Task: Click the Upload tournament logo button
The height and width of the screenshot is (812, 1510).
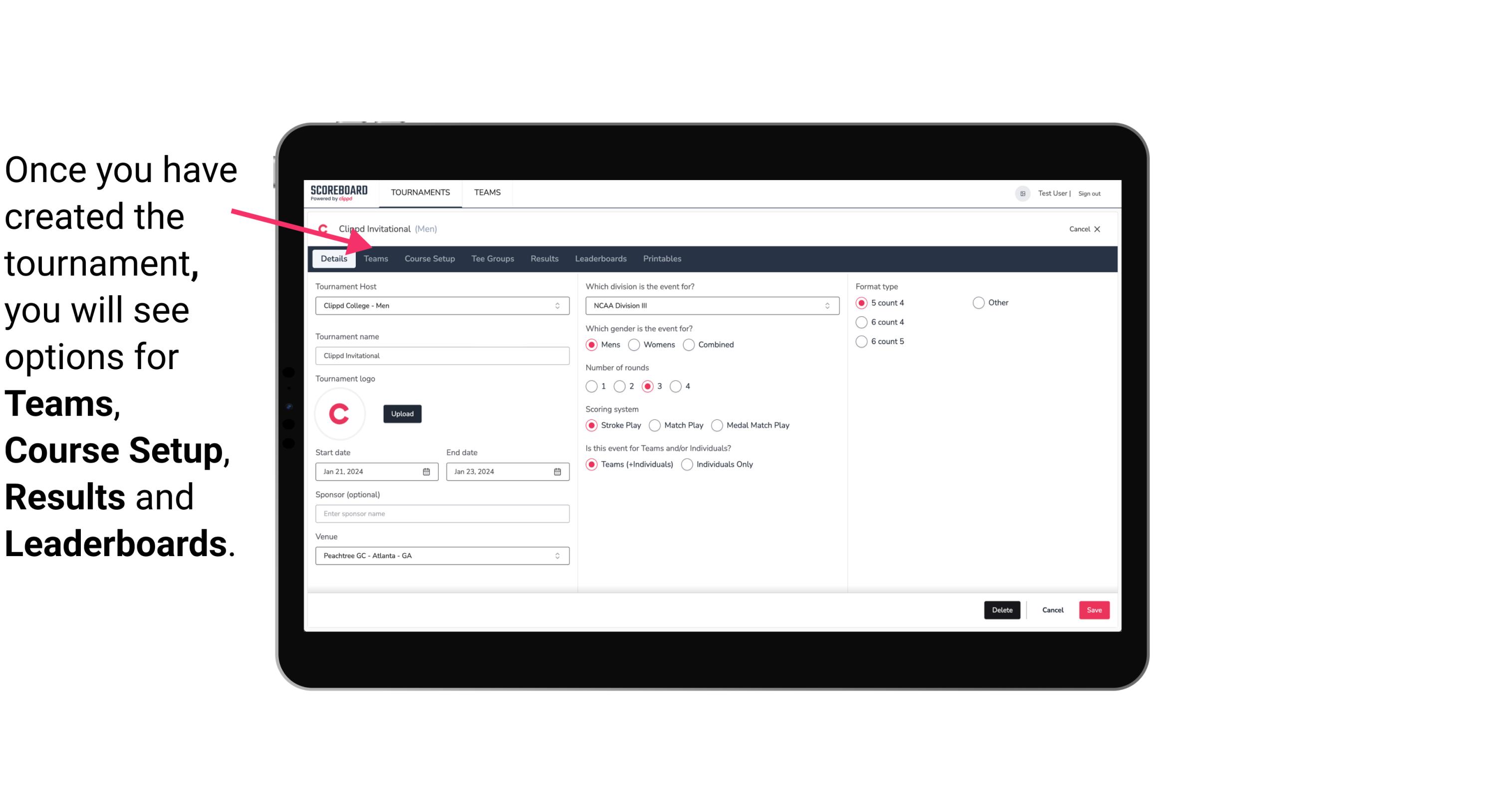Action: pos(402,413)
